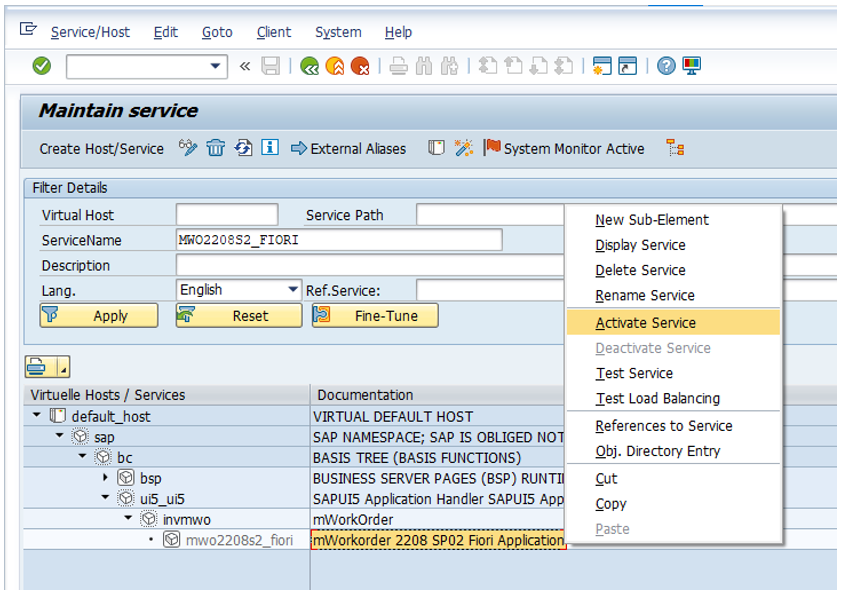Click the hierarchy tree icon in application toolbar
The height and width of the screenshot is (597, 844).
[675, 148]
